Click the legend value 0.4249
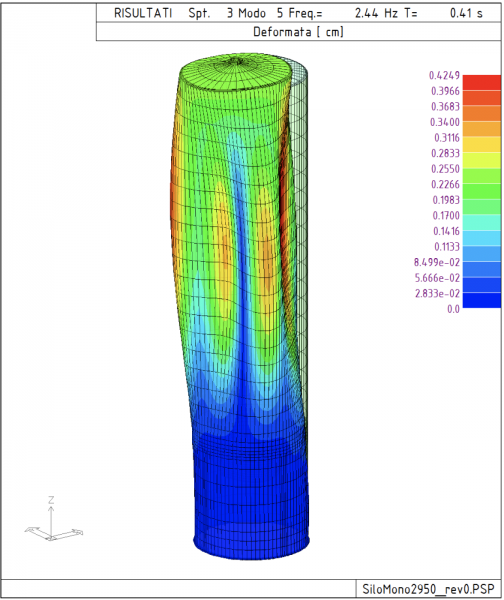The image size is (504, 600). pos(444,75)
